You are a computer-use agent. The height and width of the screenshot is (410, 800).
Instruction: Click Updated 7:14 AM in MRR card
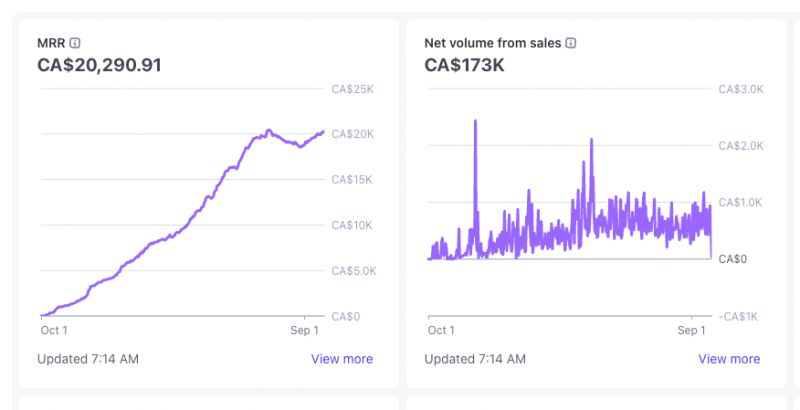pos(87,359)
